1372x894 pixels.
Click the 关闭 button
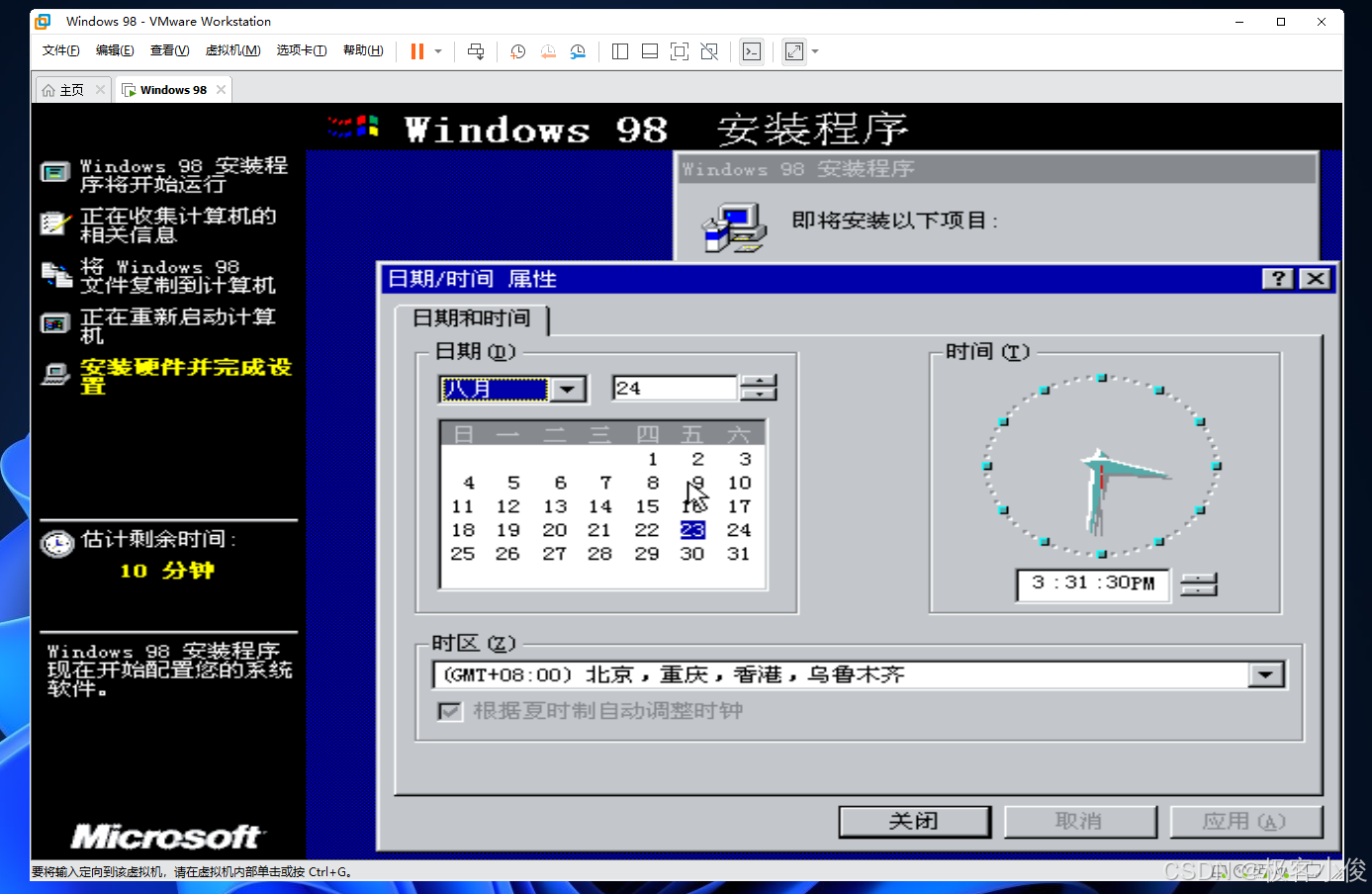point(914,821)
